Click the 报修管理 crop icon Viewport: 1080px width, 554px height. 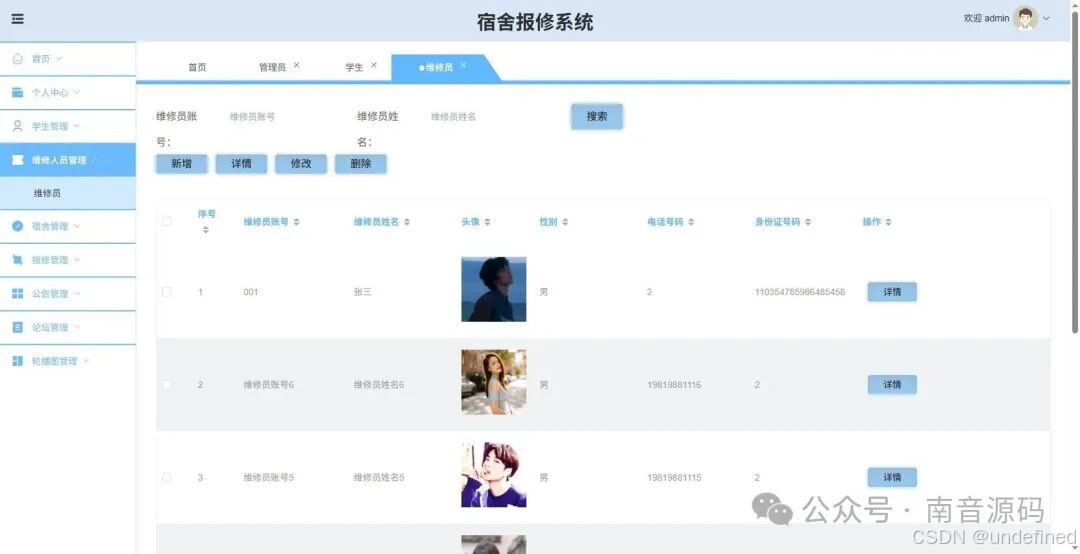click(18, 260)
